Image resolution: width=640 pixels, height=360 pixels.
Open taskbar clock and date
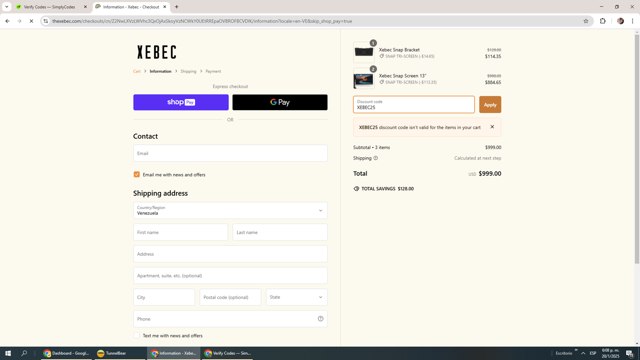click(611, 353)
